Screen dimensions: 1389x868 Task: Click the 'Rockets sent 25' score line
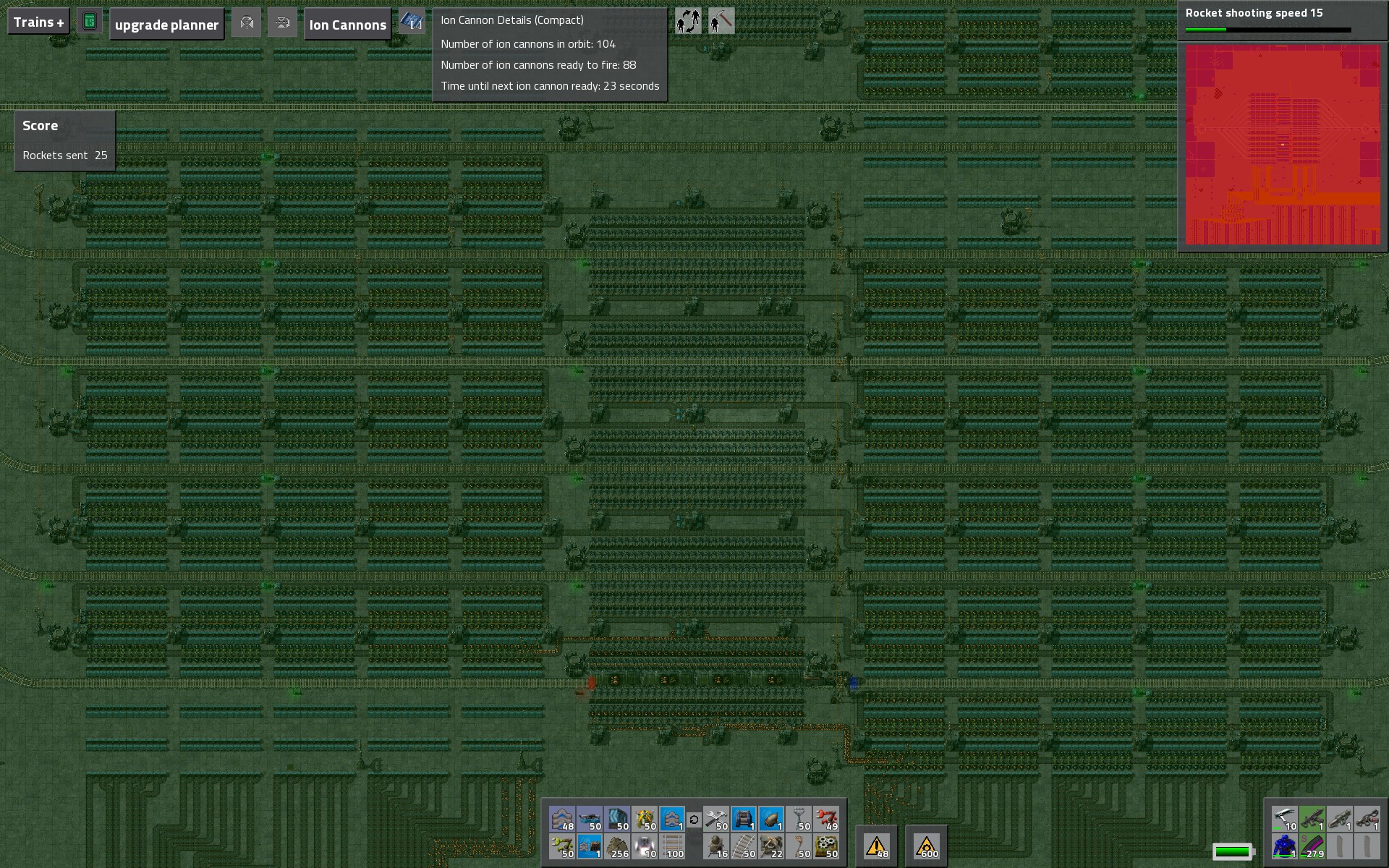[64, 156]
